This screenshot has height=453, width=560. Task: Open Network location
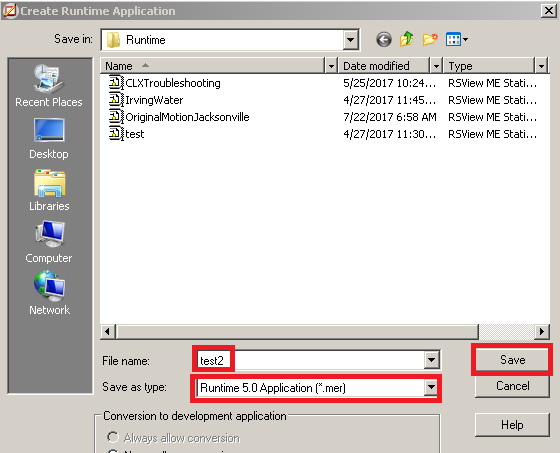49,293
